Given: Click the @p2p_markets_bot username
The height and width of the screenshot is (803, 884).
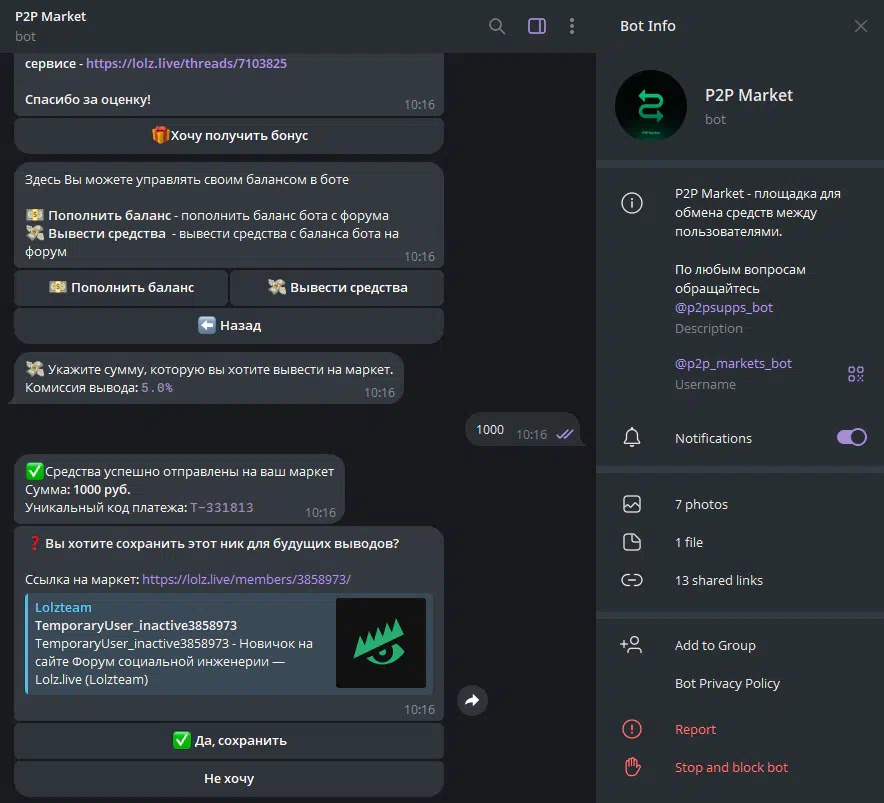Looking at the screenshot, I should [733, 363].
